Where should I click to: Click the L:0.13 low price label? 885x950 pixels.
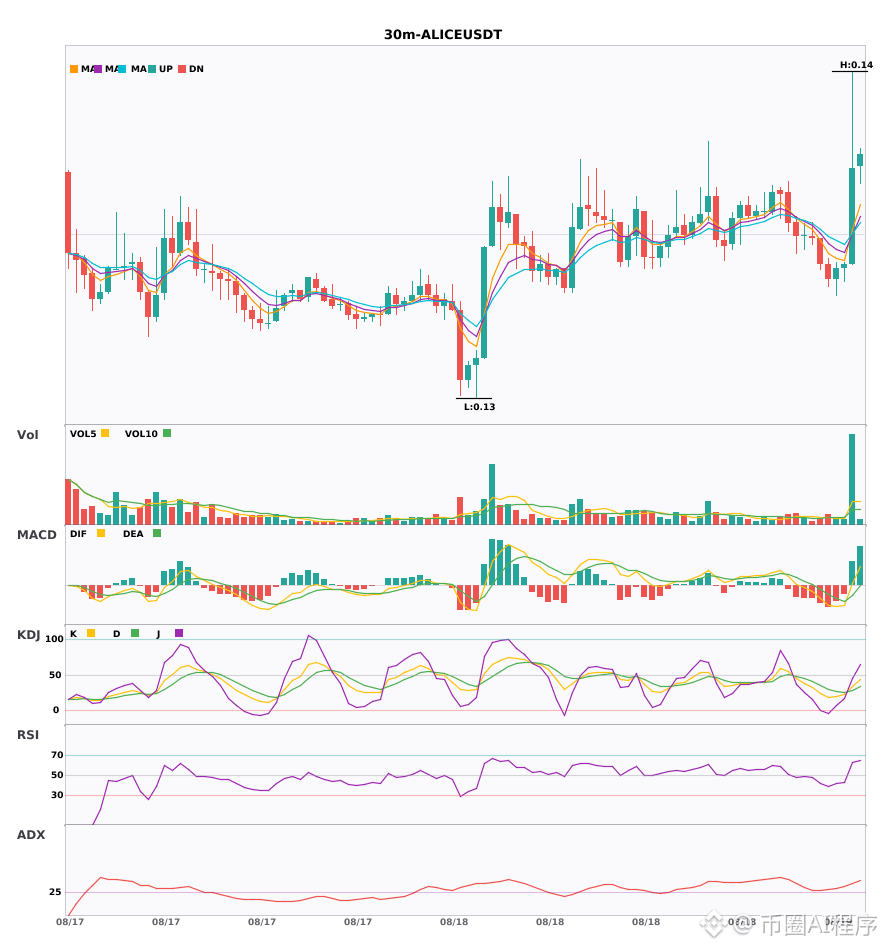[x=479, y=407]
